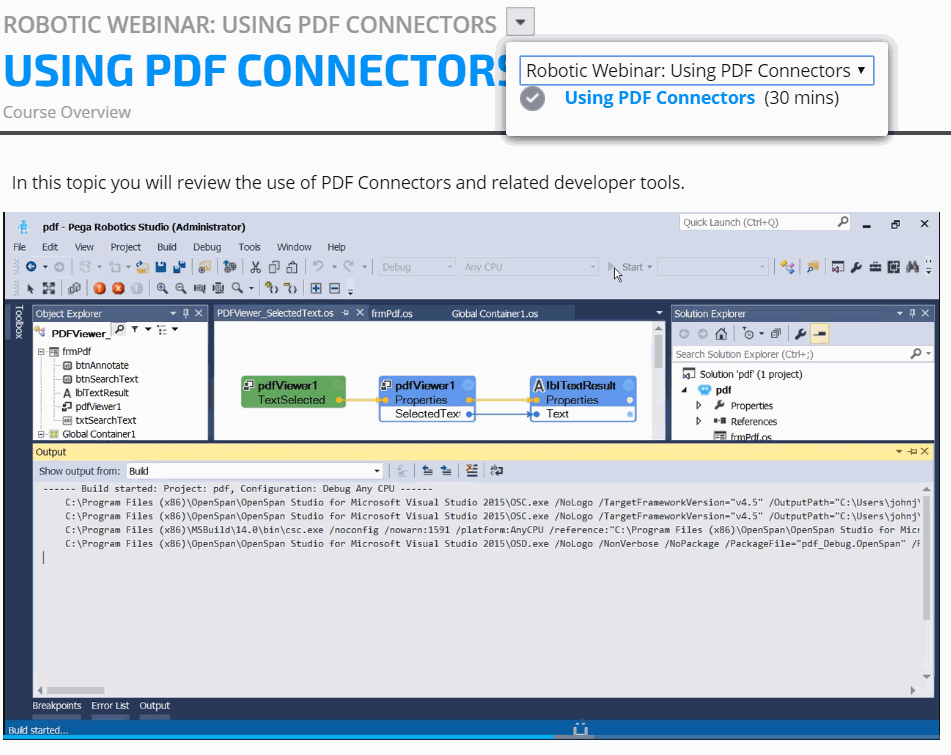Click the Zoom In magnifier icon
This screenshot has height=755, width=951.
pyautogui.click(x=162, y=289)
